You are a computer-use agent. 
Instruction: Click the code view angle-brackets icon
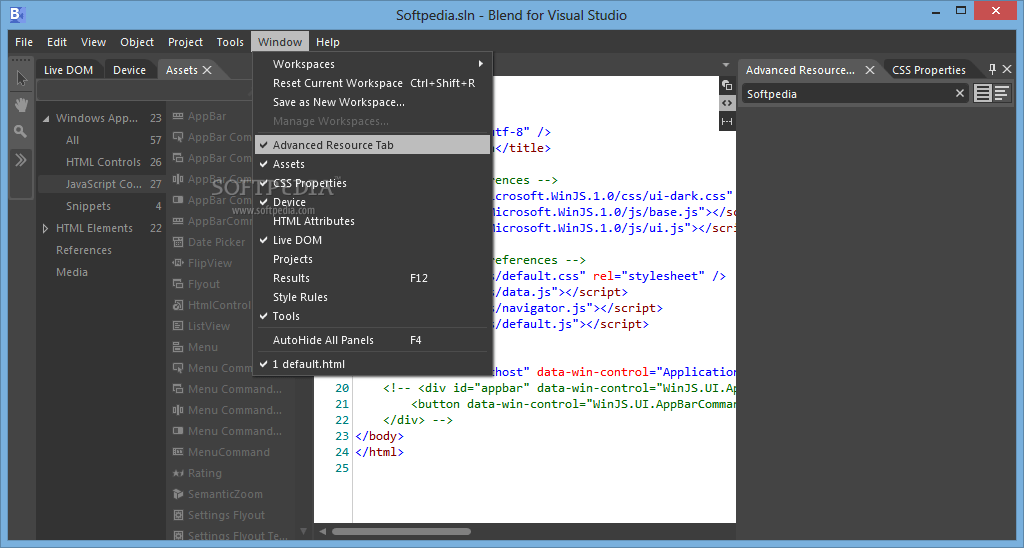(x=727, y=103)
